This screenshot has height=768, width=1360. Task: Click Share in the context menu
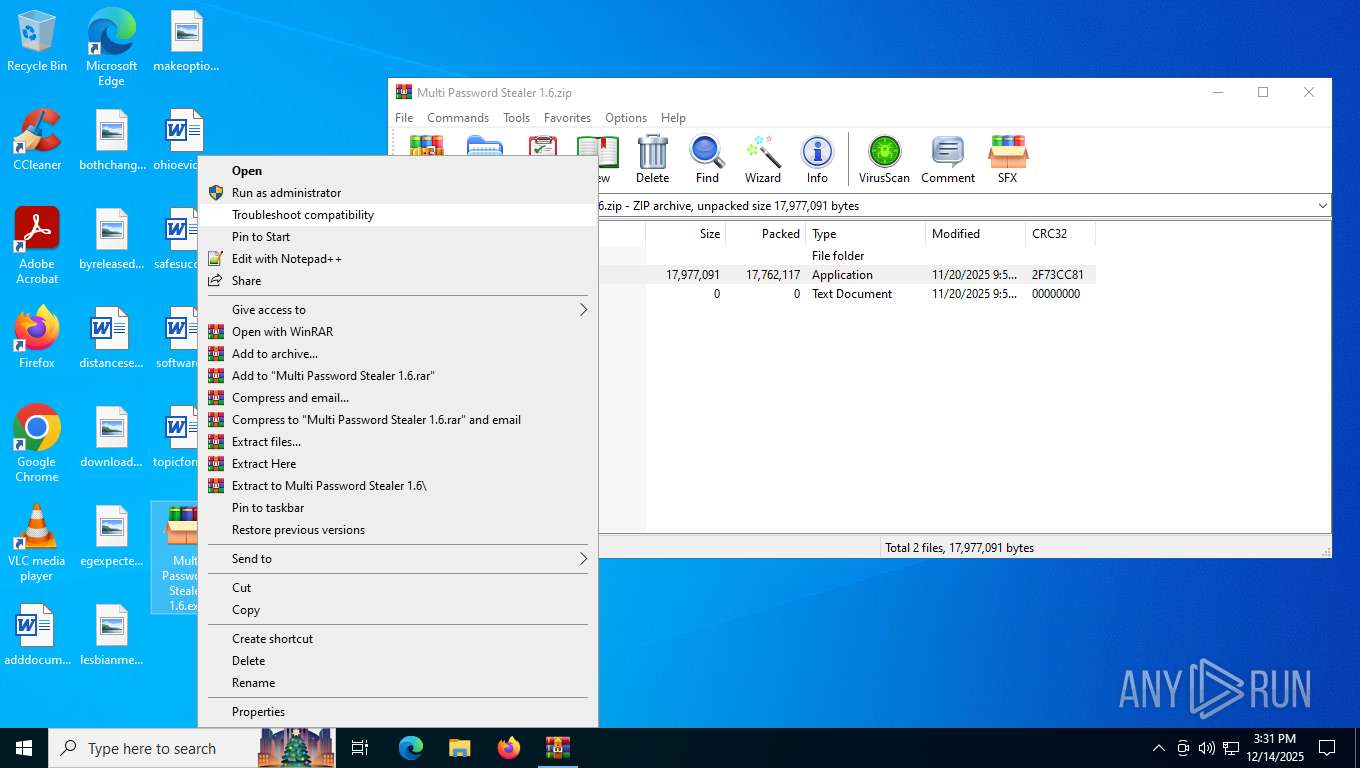tap(398, 281)
